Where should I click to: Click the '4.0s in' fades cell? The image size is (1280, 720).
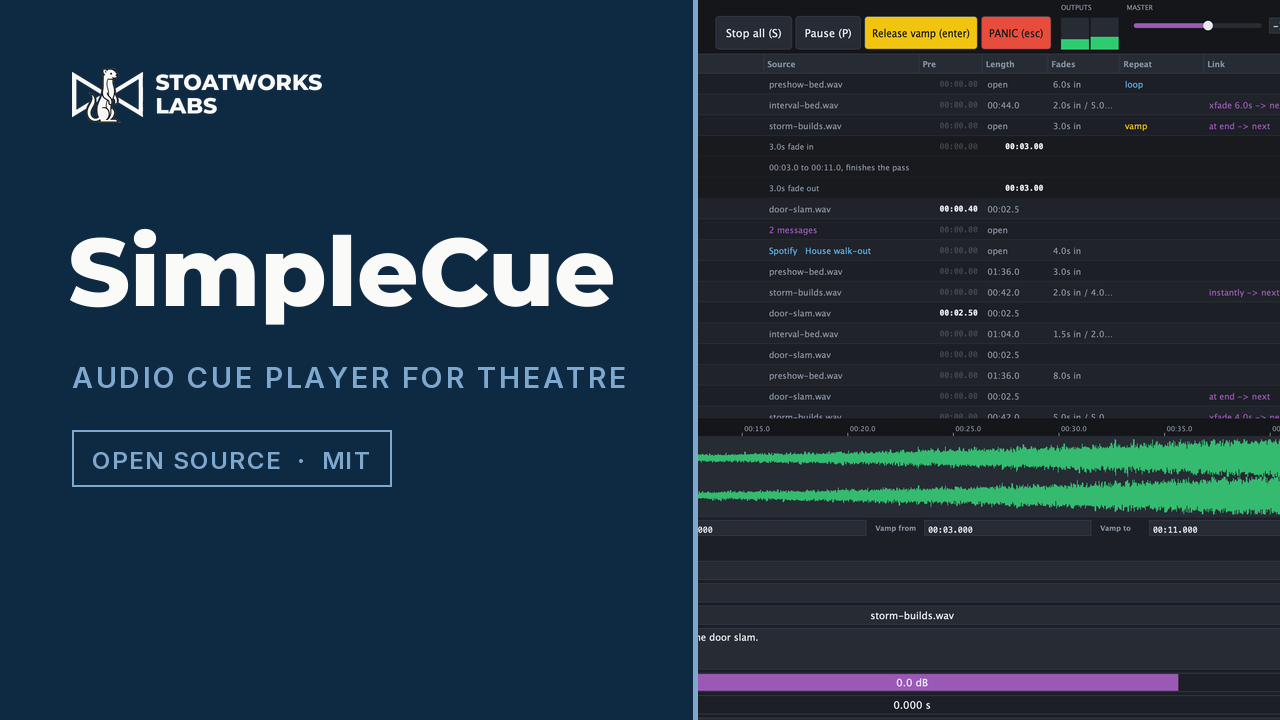(1067, 251)
